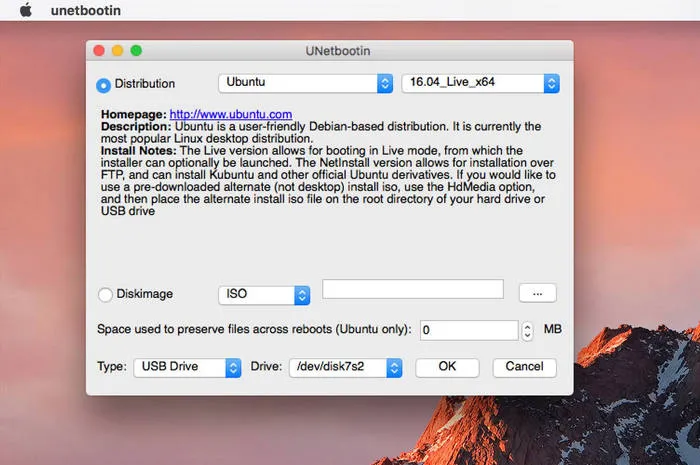
Task: Expand the USB Drive type dropdown
Action: 187,367
